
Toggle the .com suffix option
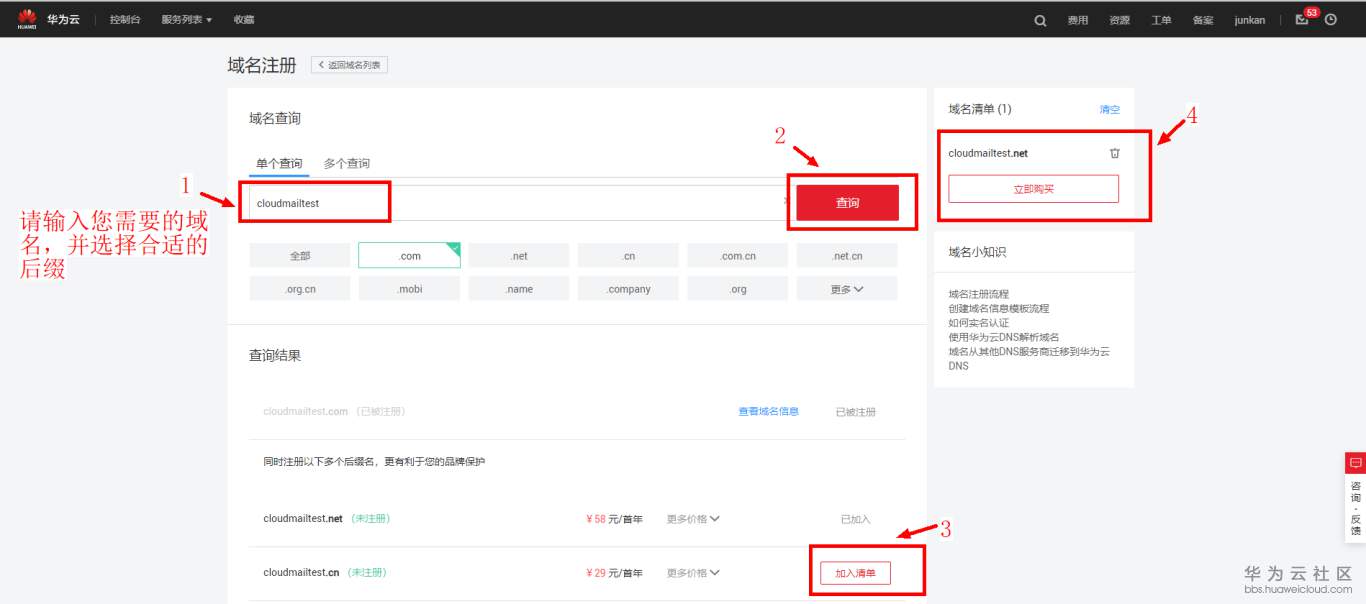[409, 256]
